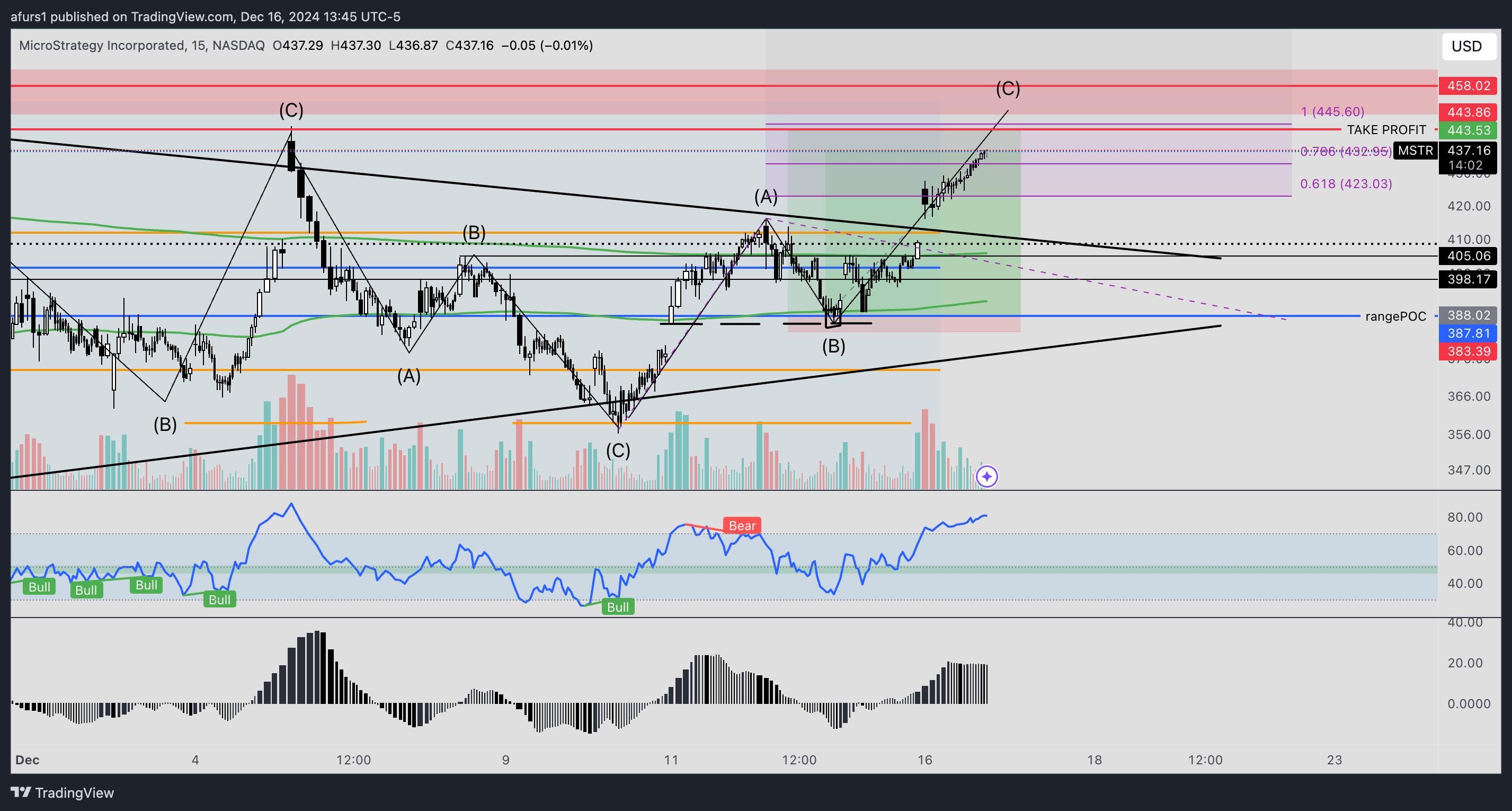Click the 443.53 green take profit price
1512x811 pixels.
[1468, 130]
